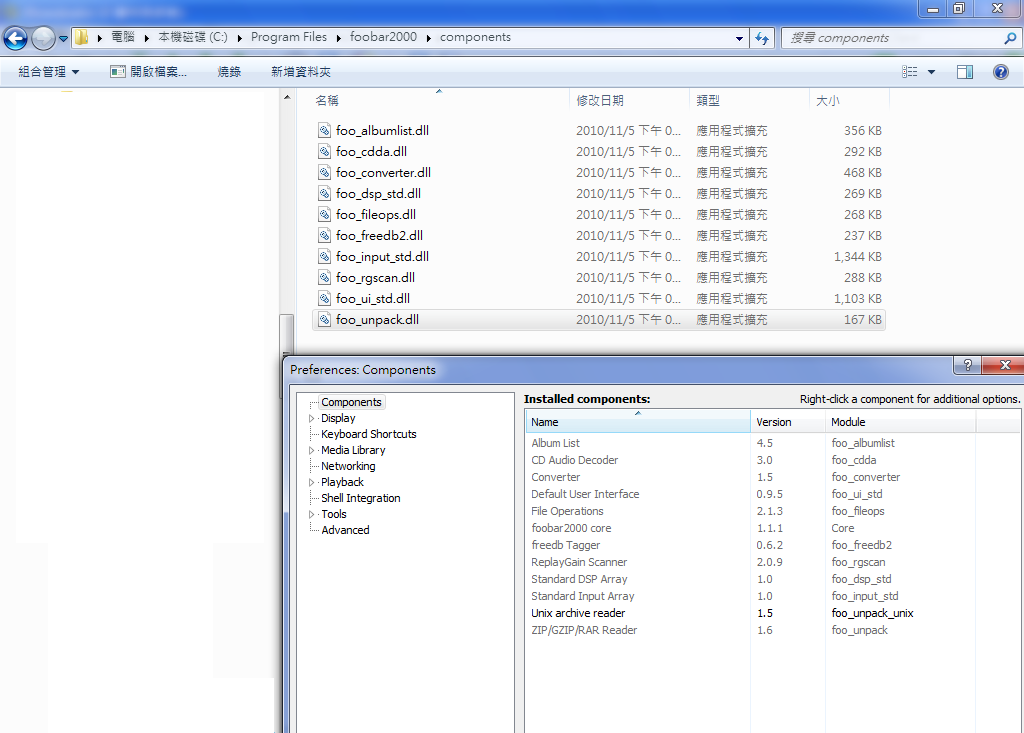Sort files by 修改日期 column header

[630, 101]
